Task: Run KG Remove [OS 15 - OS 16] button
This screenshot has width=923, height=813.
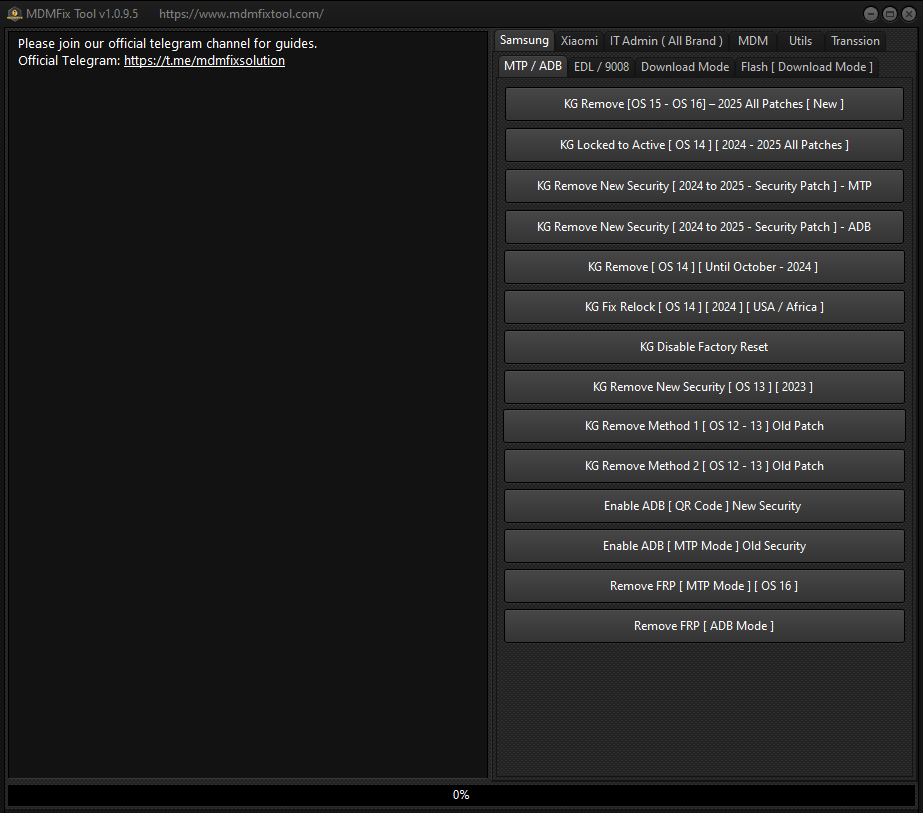Action: 704,104
